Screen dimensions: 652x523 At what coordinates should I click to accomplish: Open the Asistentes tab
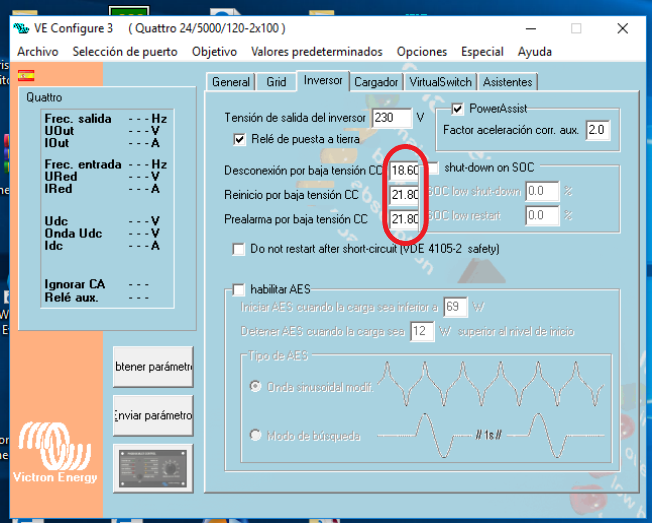click(507, 82)
